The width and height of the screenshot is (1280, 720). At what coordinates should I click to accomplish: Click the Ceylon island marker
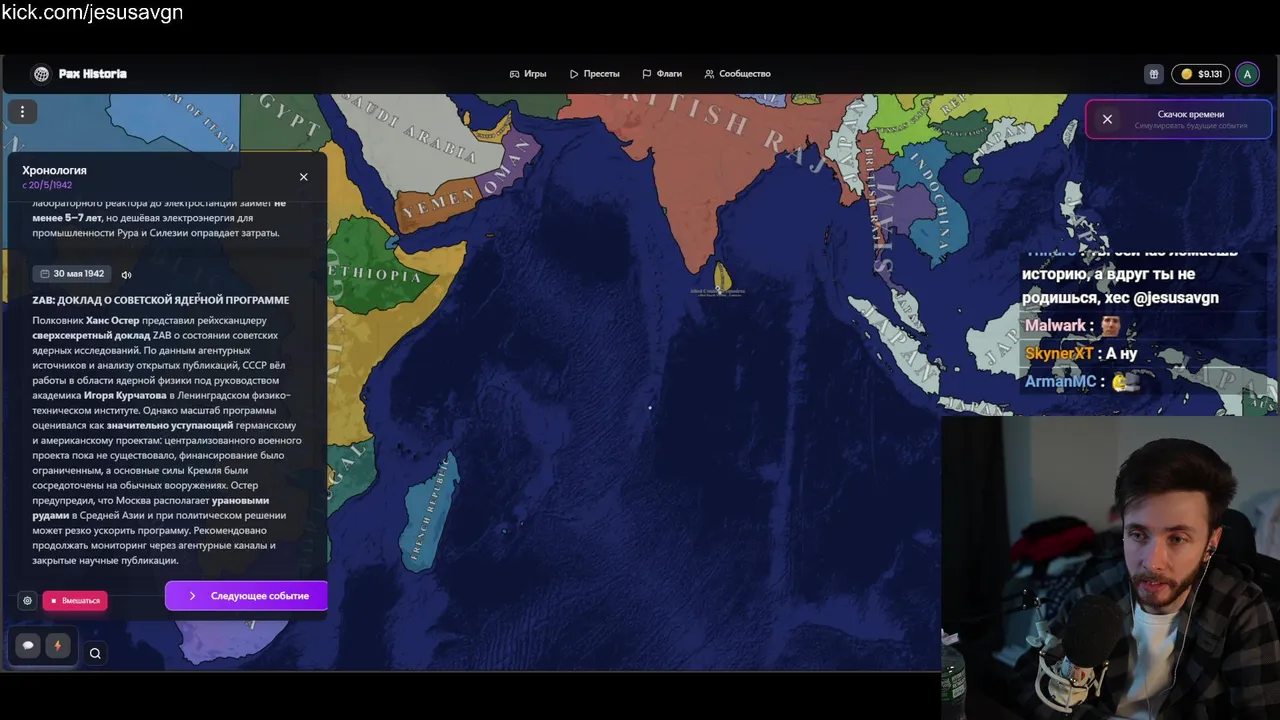point(722,276)
